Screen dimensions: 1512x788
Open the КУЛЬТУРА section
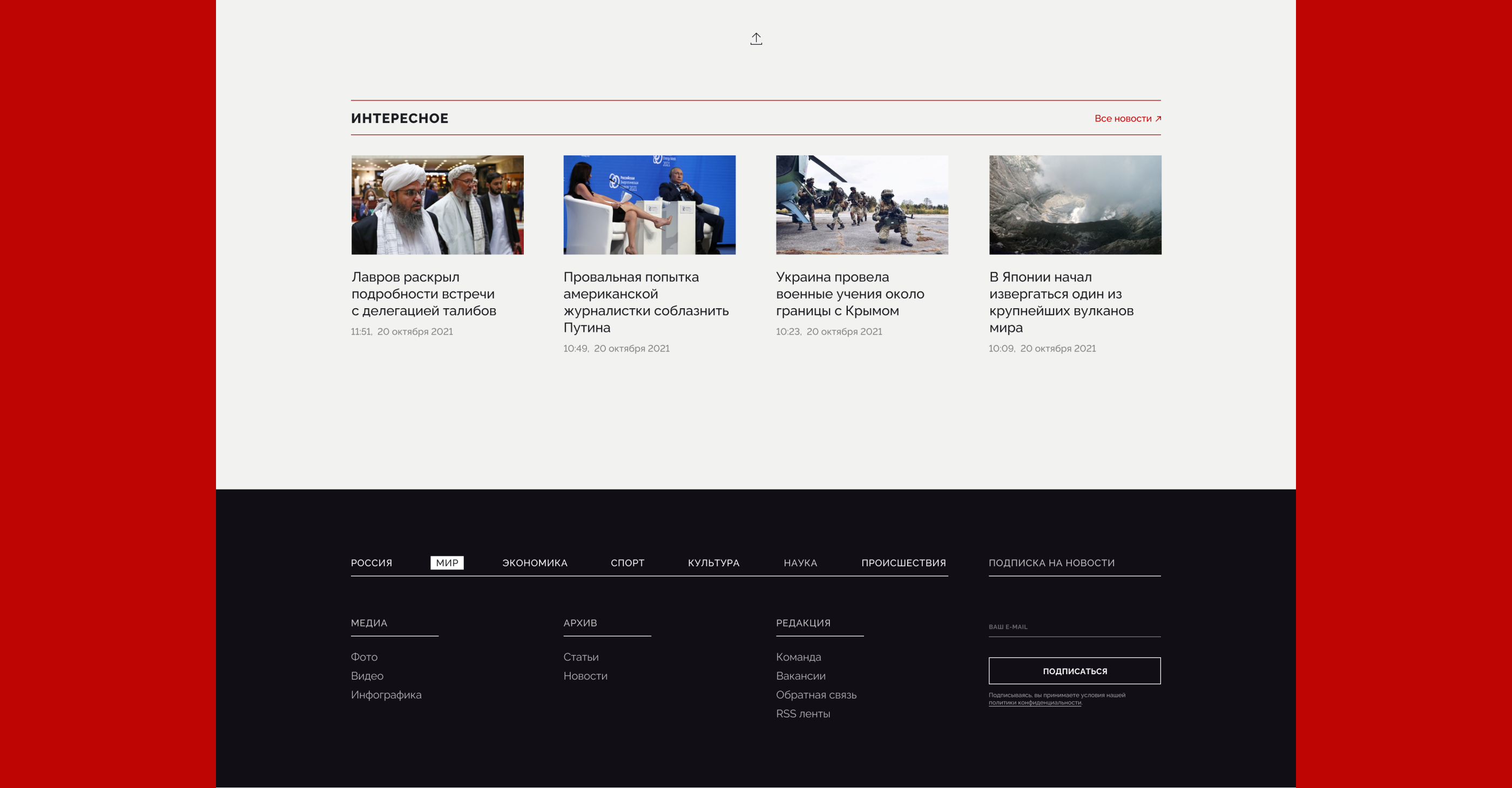713,563
